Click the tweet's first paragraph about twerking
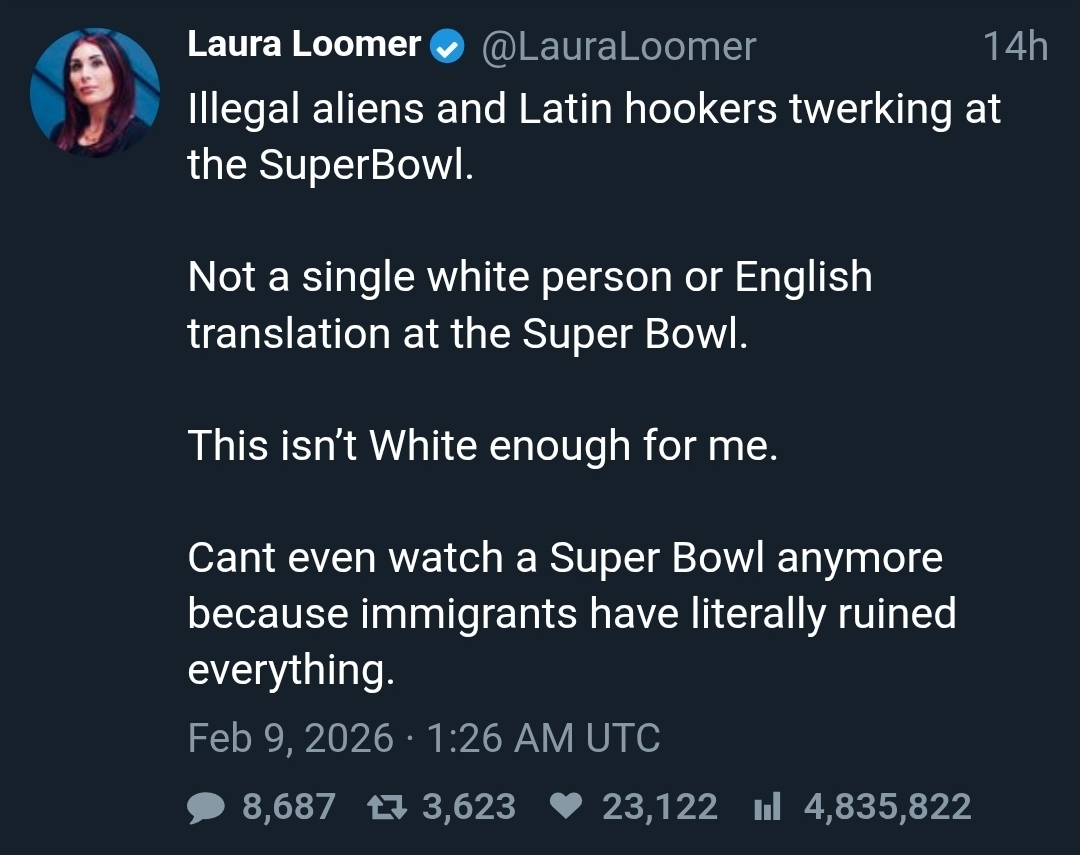1080x855 pixels. [593, 136]
